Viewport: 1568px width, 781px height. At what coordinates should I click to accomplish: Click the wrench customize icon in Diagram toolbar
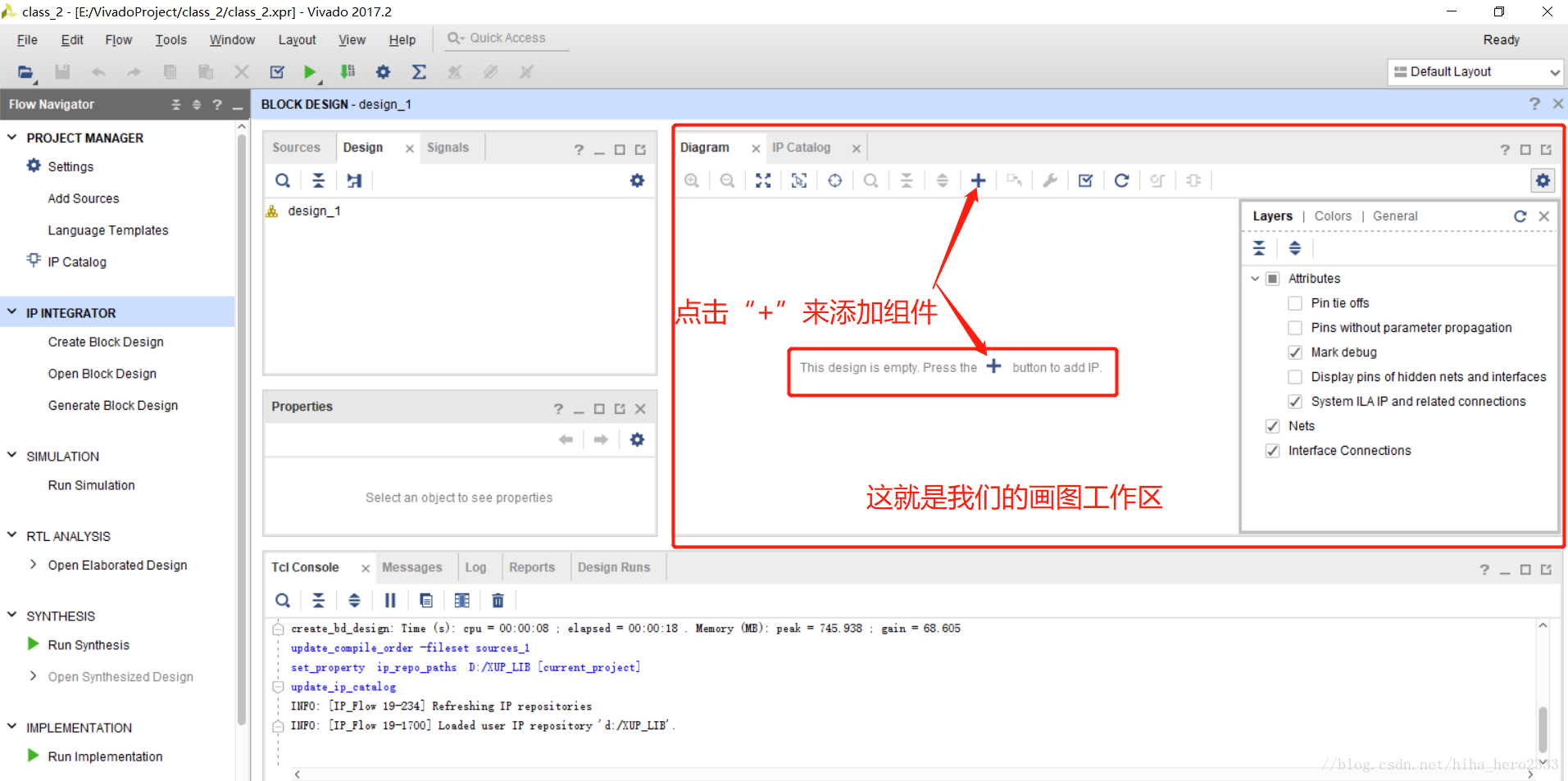tap(1050, 180)
